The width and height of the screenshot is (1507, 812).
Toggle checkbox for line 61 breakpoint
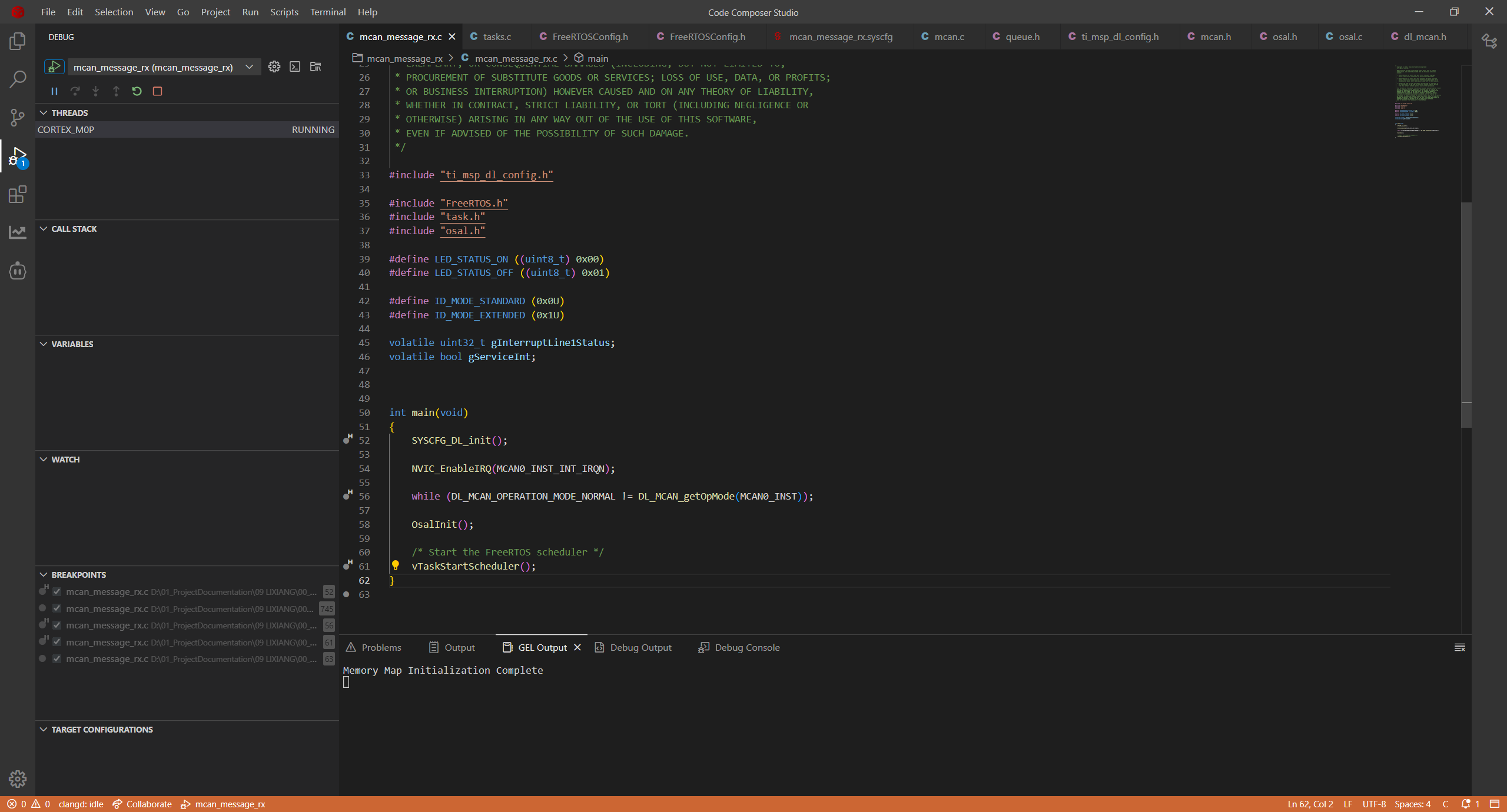(57, 642)
